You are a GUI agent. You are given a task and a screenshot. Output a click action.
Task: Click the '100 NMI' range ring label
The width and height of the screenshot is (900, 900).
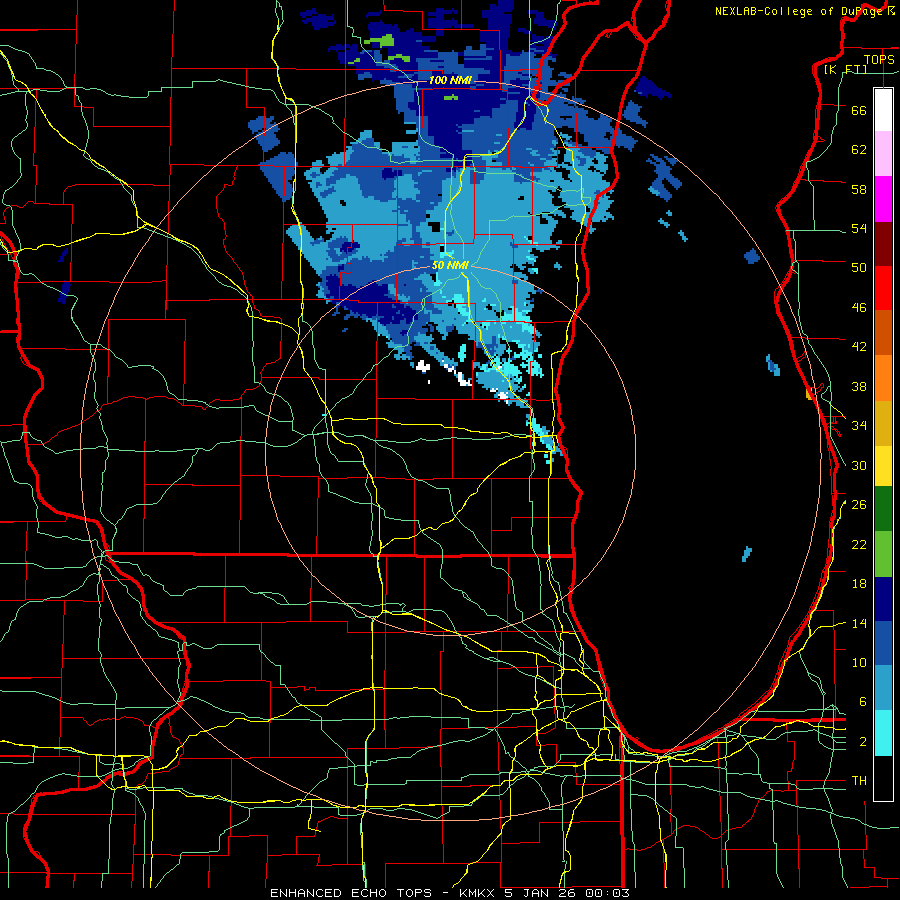click(450, 80)
